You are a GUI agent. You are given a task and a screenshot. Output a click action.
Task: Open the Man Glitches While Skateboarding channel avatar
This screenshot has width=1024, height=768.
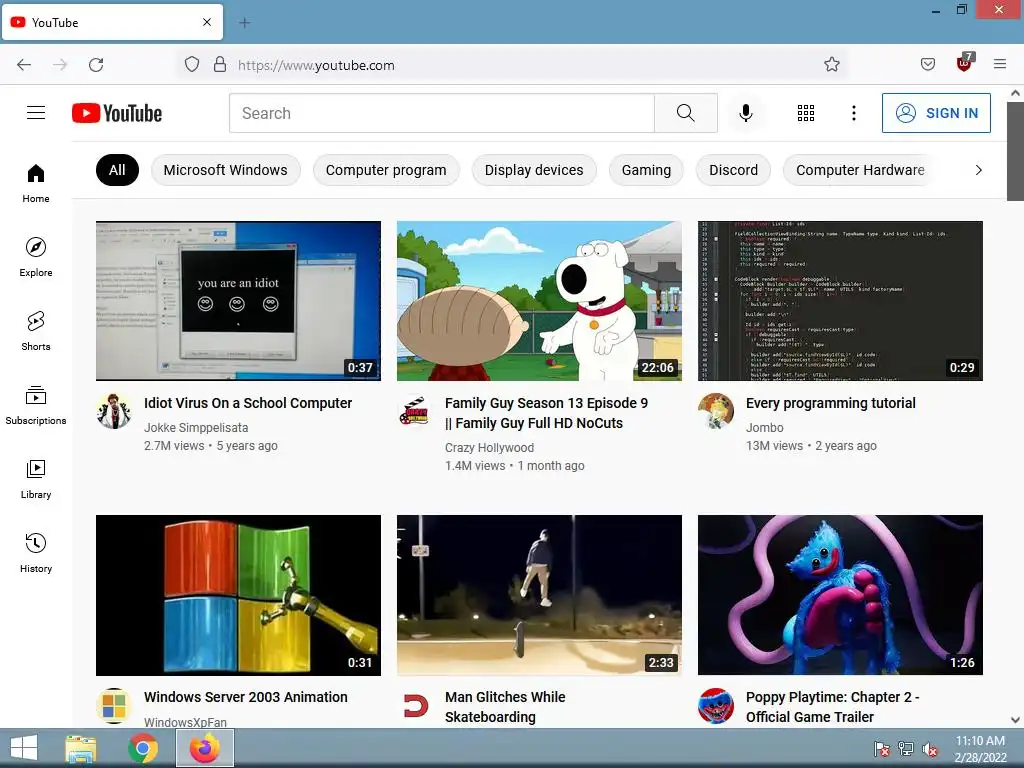[415, 705]
